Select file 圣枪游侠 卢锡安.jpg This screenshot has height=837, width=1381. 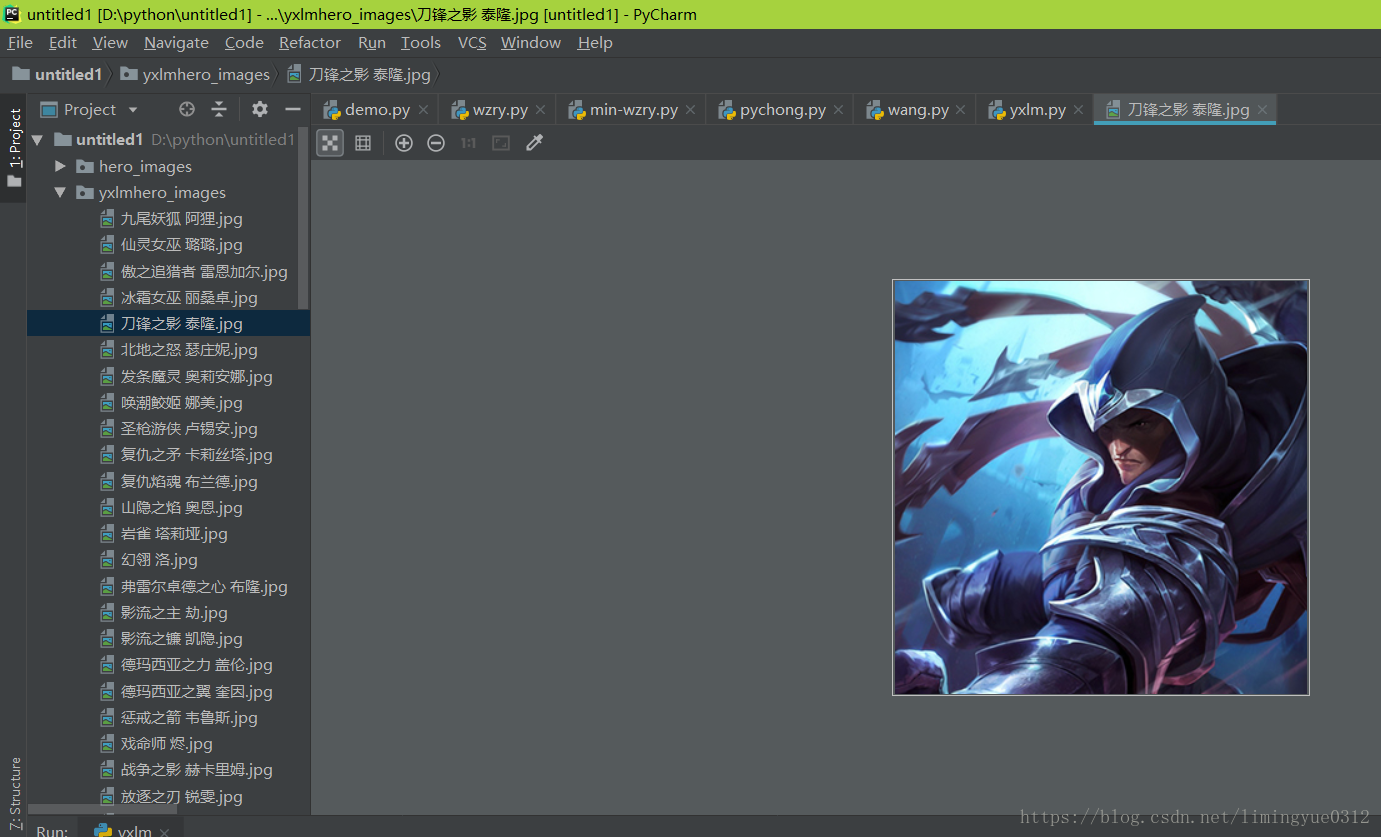pos(179,428)
